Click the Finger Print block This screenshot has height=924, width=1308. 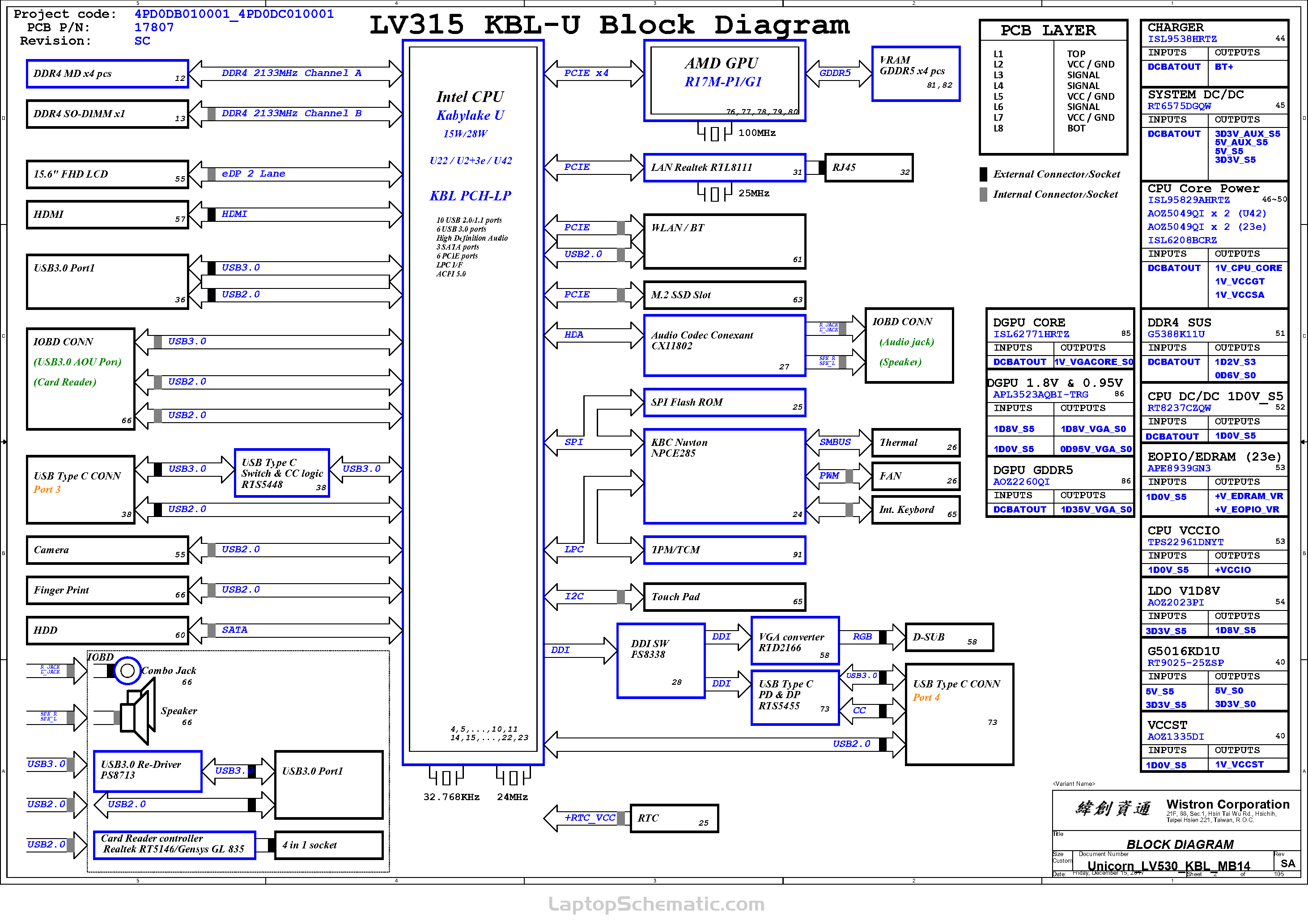point(107,590)
